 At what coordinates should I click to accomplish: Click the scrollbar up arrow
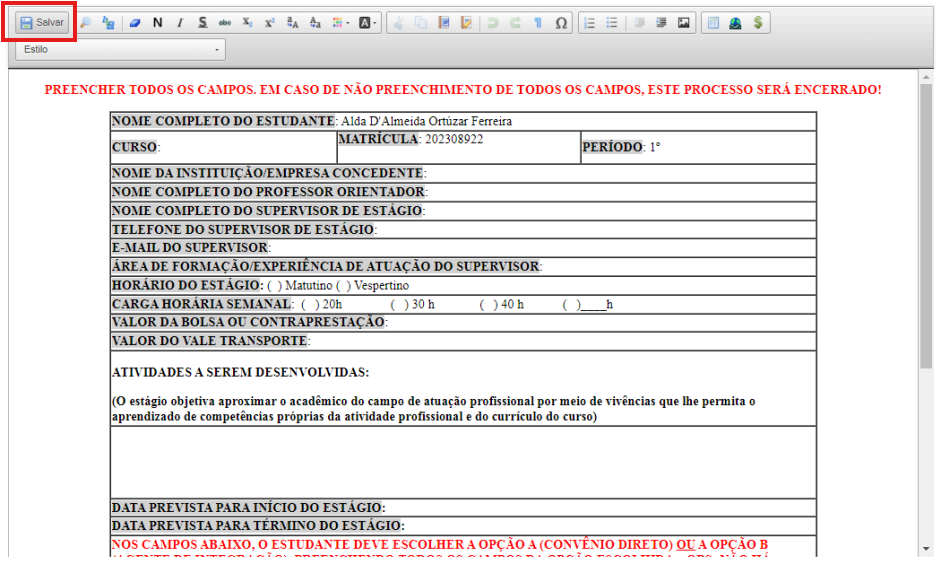pos(926,77)
